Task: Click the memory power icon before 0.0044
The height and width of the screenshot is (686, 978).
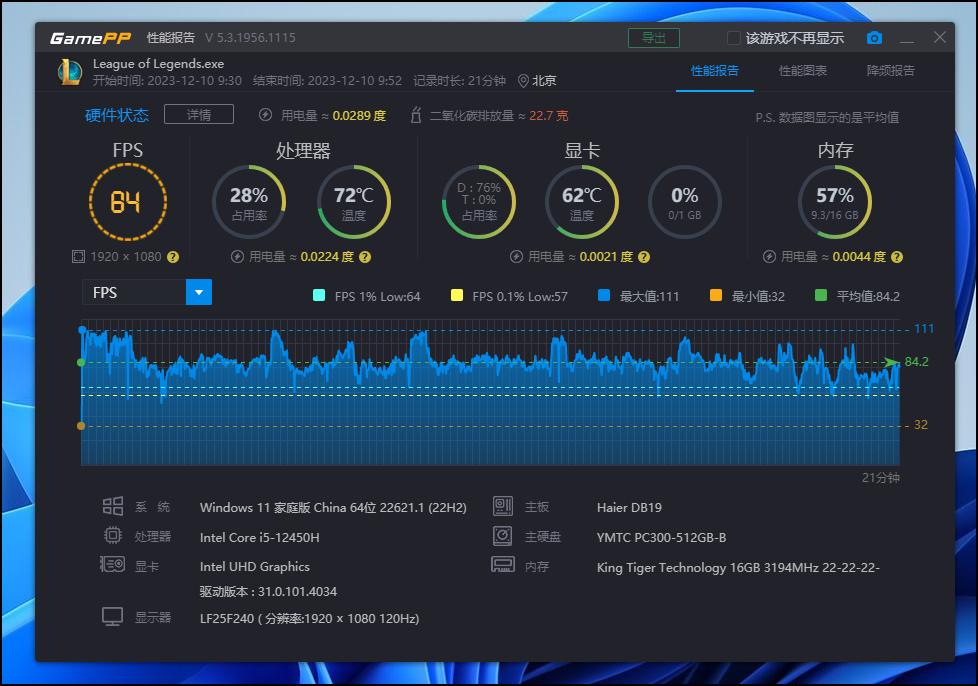Action: (x=769, y=256)
